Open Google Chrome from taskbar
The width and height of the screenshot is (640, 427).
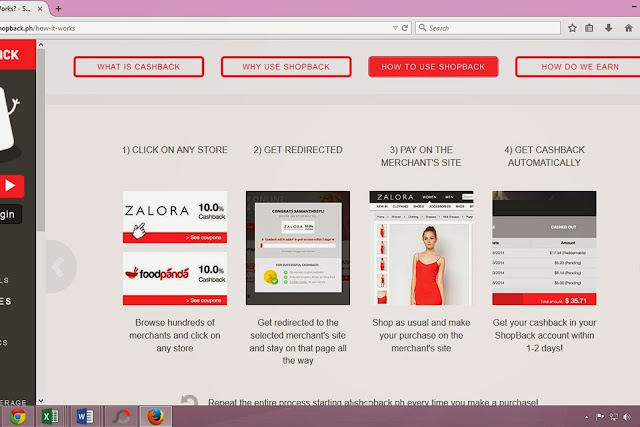(x=18, y=416)
